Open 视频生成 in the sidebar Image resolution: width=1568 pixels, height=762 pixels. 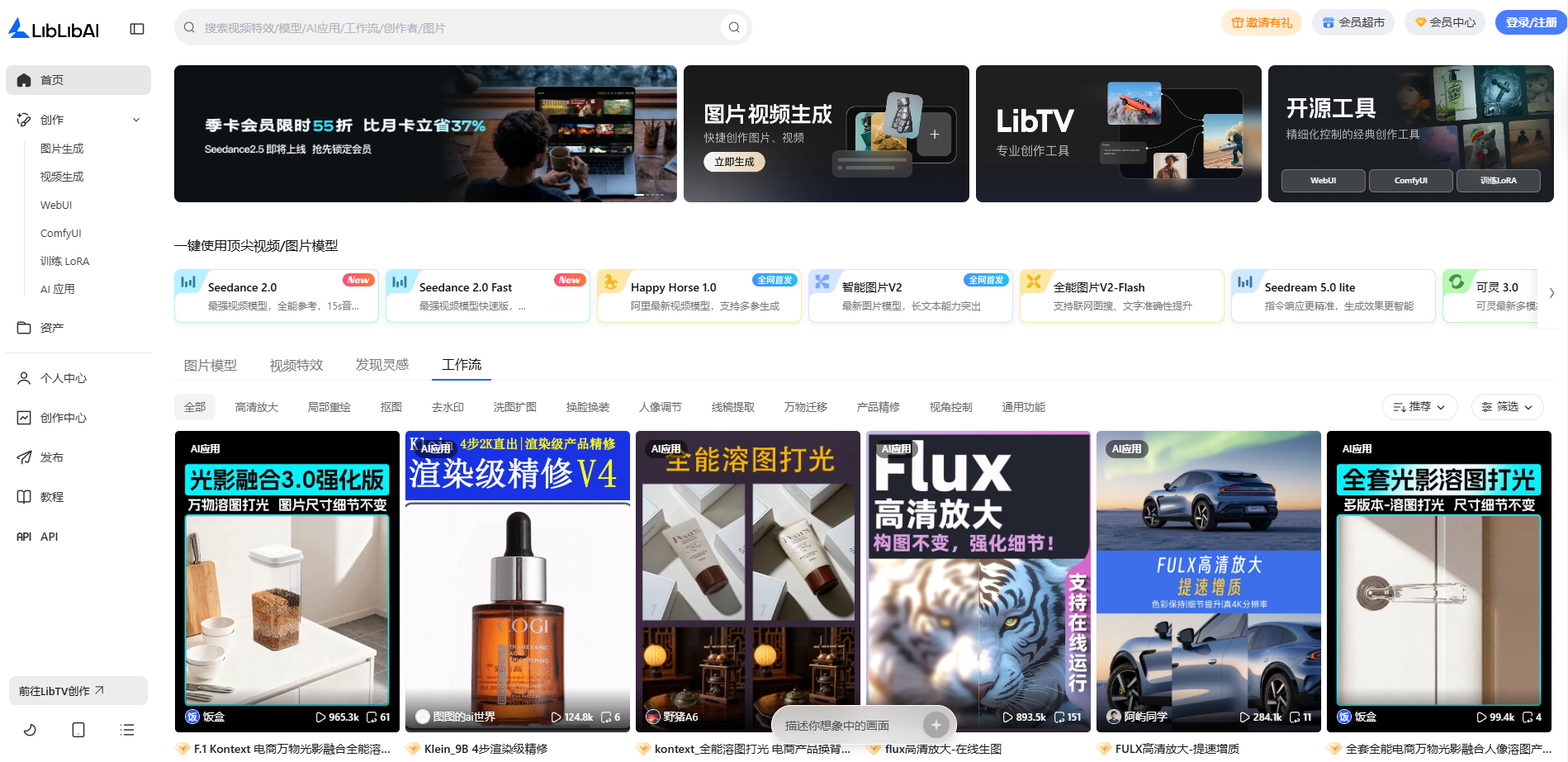click(x=62, y=177)
